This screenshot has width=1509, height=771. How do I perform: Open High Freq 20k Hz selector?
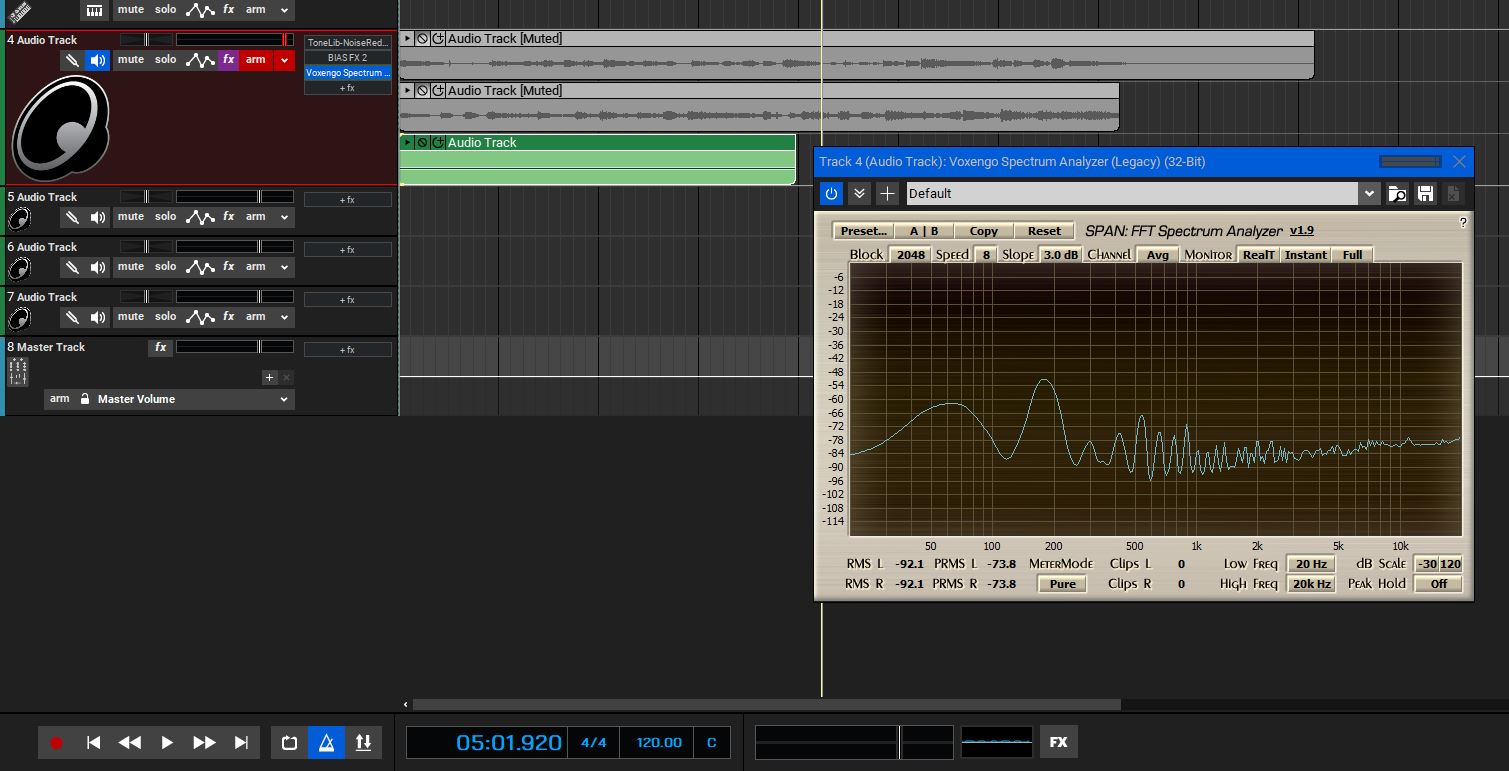[x=1311, y=584]
